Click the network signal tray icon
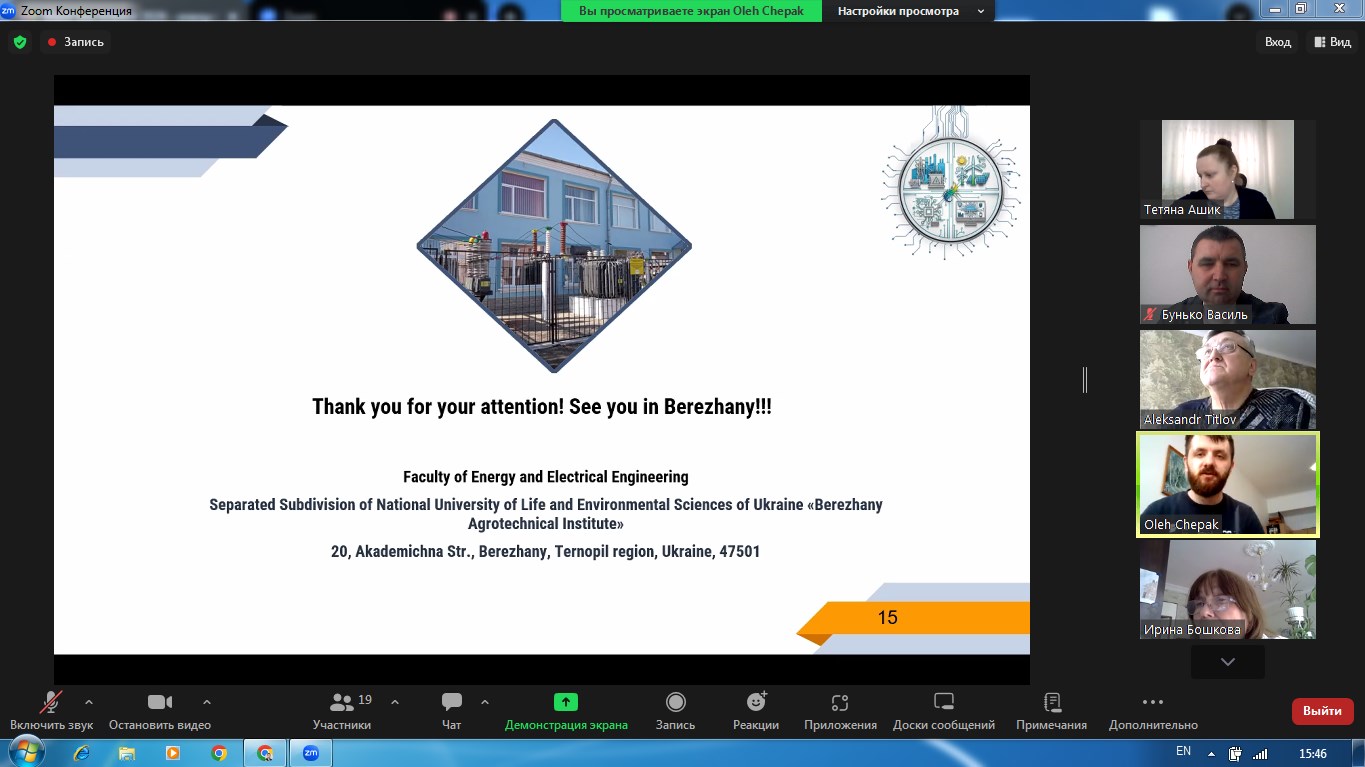Screen dimensions: 1365x767 (x=1260, y=754)
